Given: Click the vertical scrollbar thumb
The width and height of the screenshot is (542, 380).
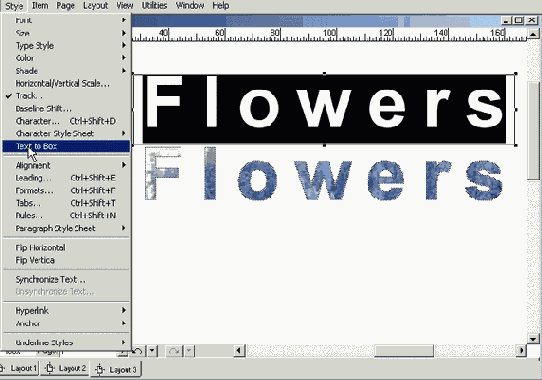Looking at the screenshot, I should pyautogui.click(x=533, y=131).
